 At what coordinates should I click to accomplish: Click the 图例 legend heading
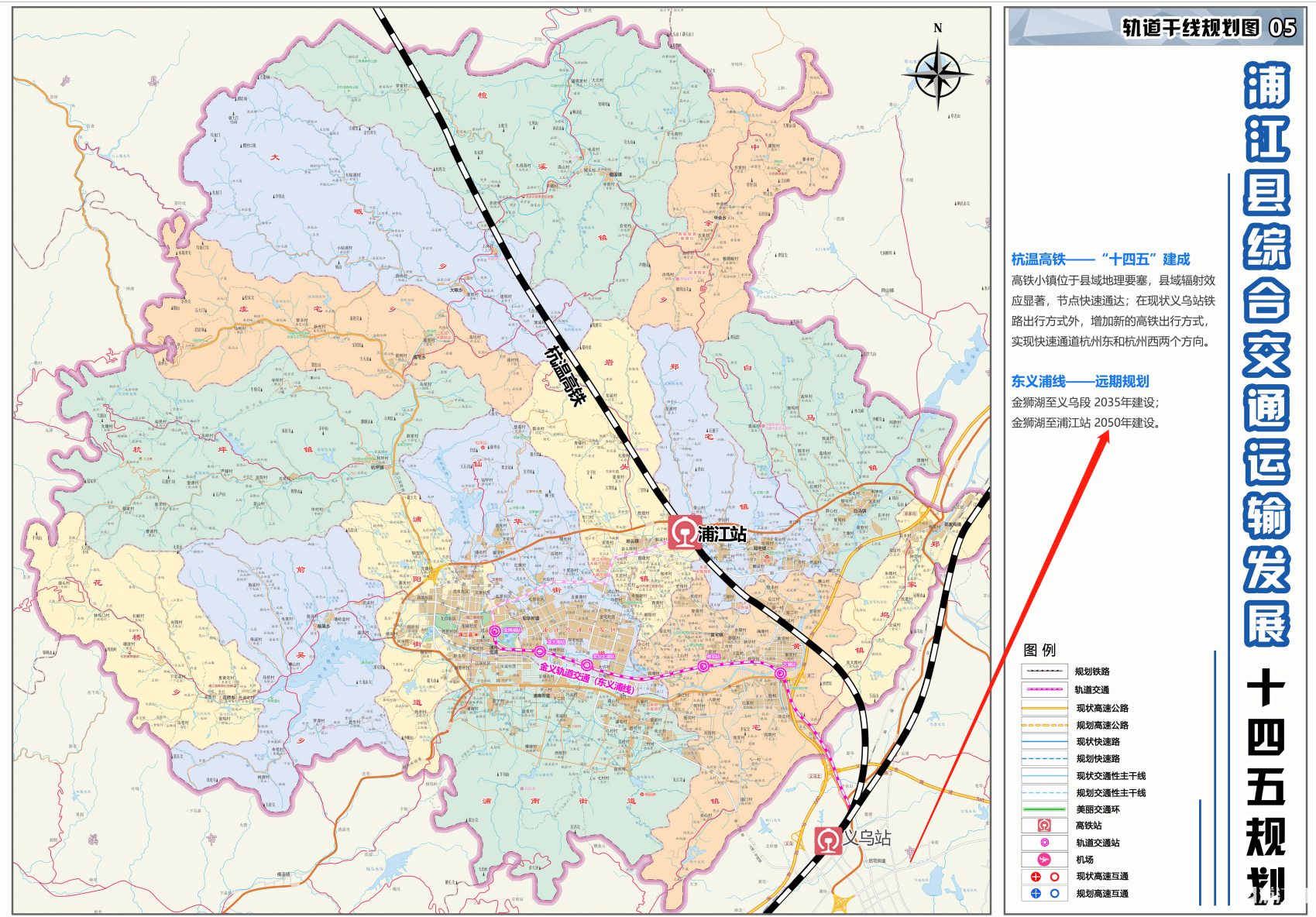[1039, 650]
